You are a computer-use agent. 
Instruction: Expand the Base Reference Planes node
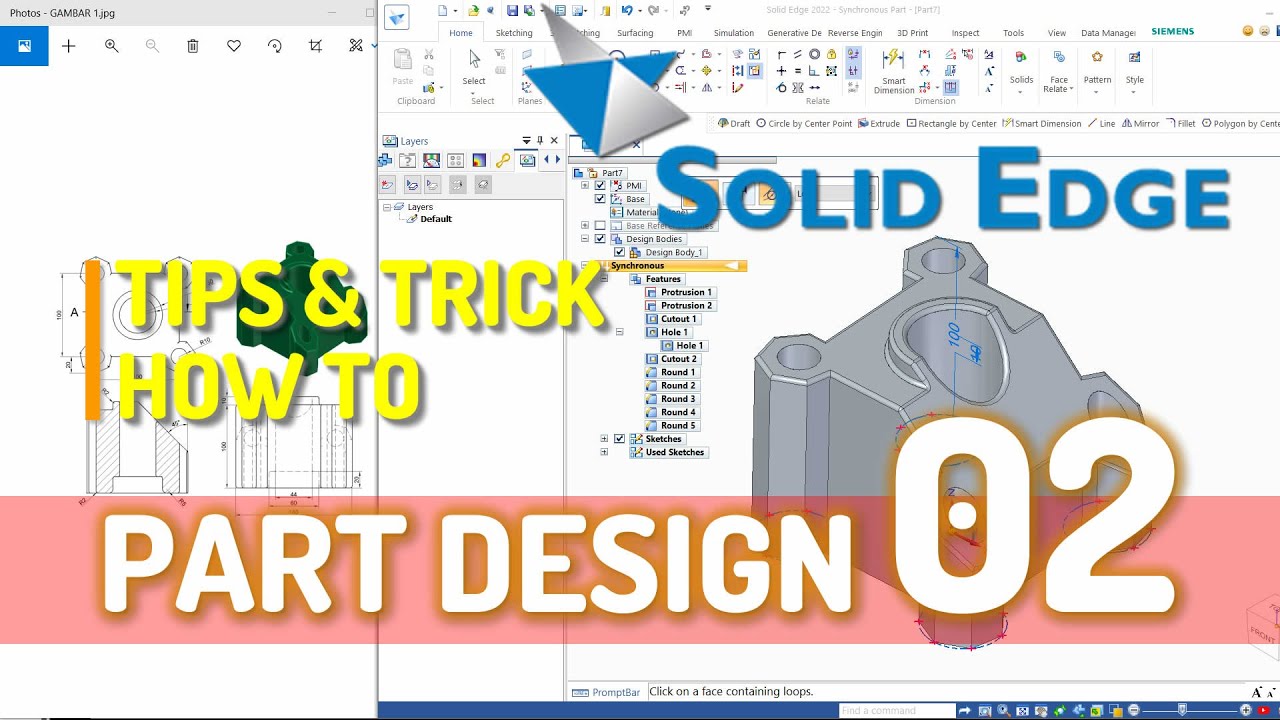tap(585, 225)
